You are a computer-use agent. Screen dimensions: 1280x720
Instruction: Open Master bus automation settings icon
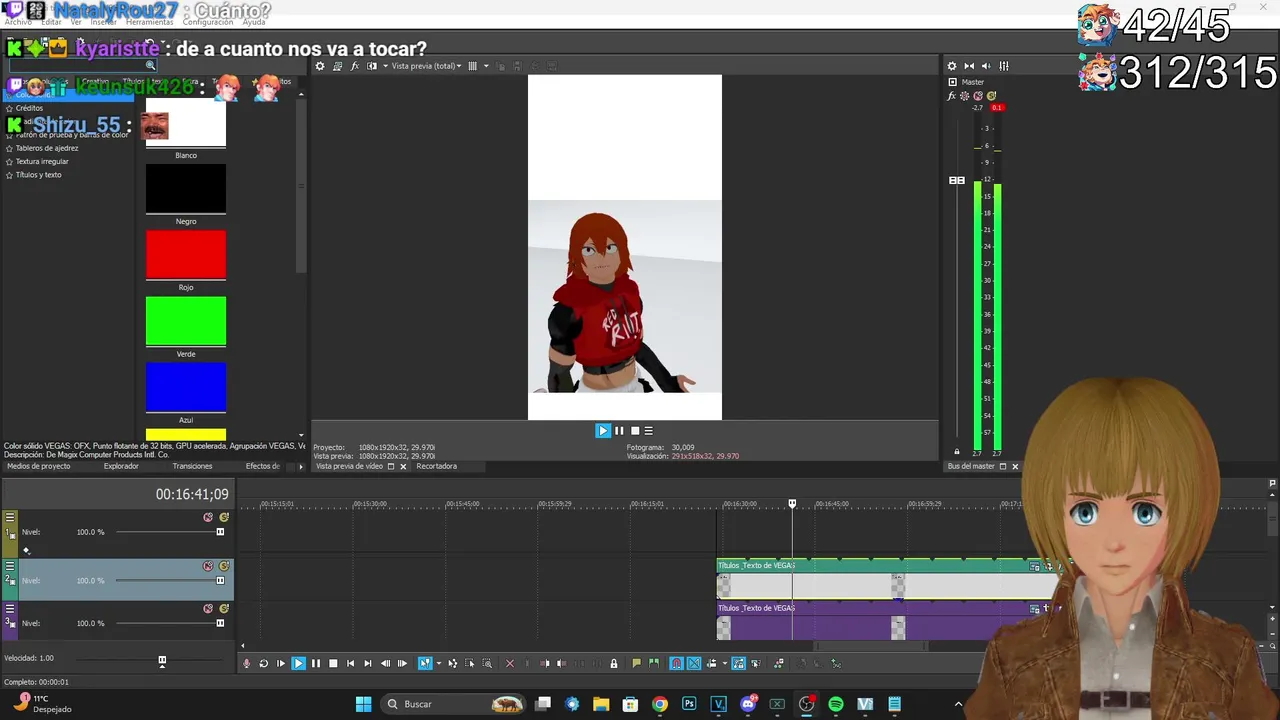(x=964, y=96)
